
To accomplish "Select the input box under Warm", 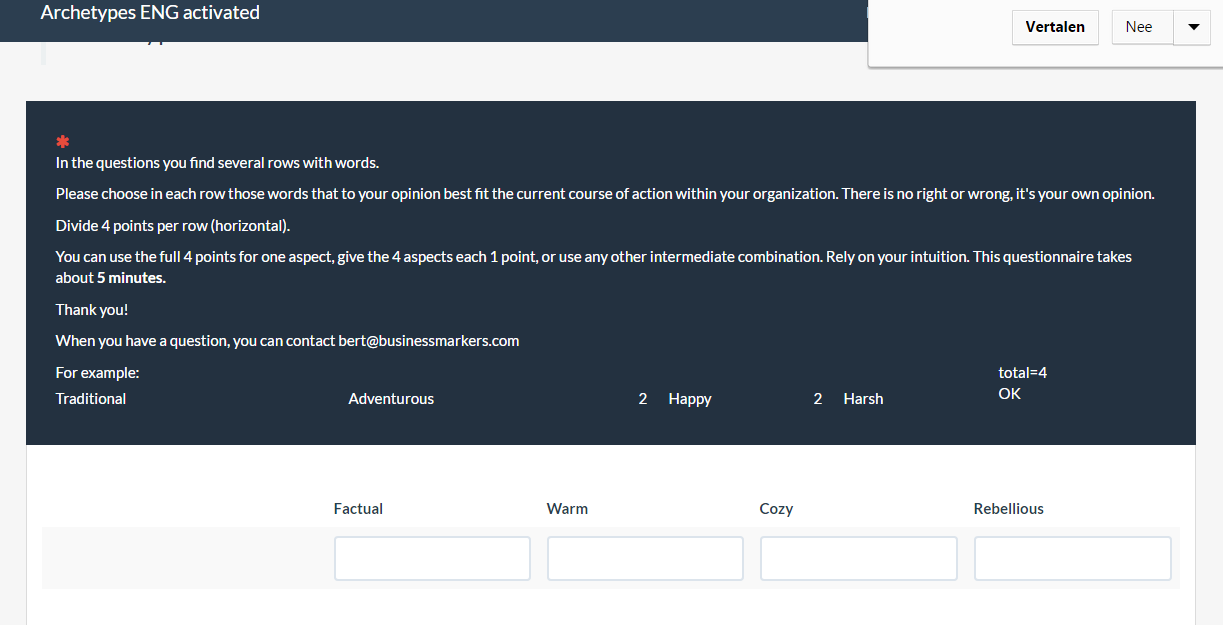I will pos(645,558).
